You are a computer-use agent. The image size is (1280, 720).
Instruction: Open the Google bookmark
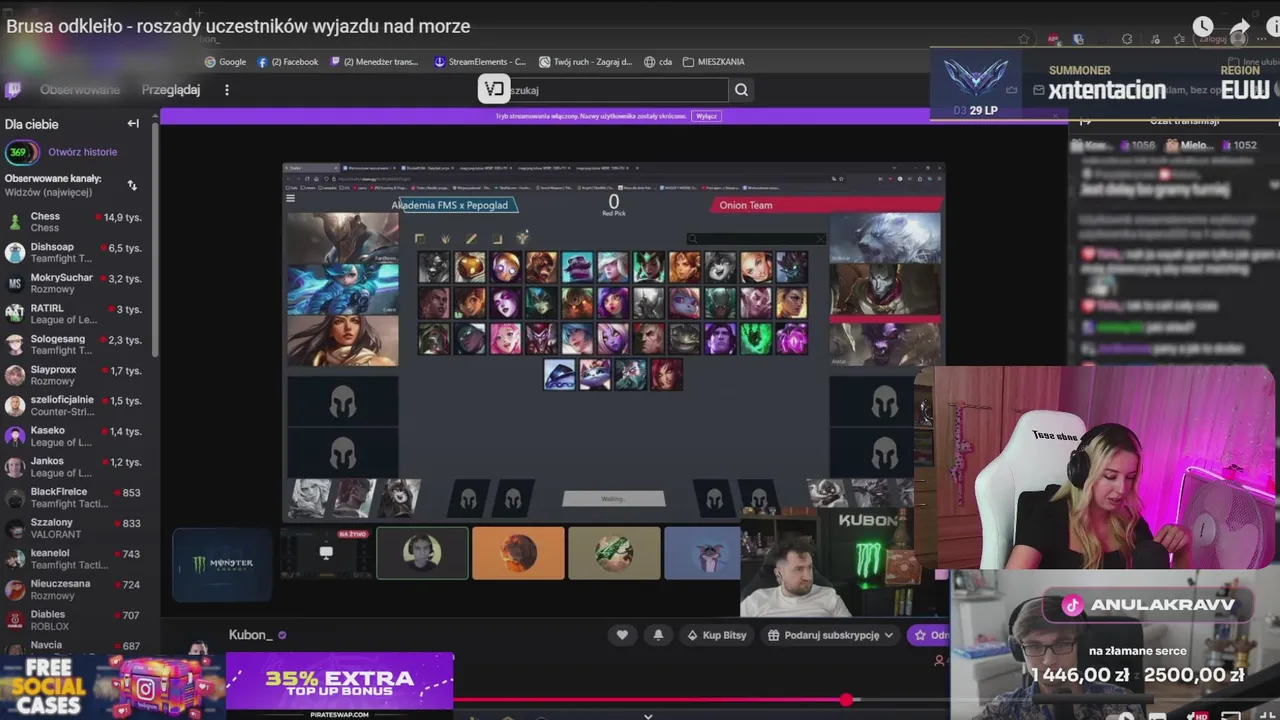point(225,62)
